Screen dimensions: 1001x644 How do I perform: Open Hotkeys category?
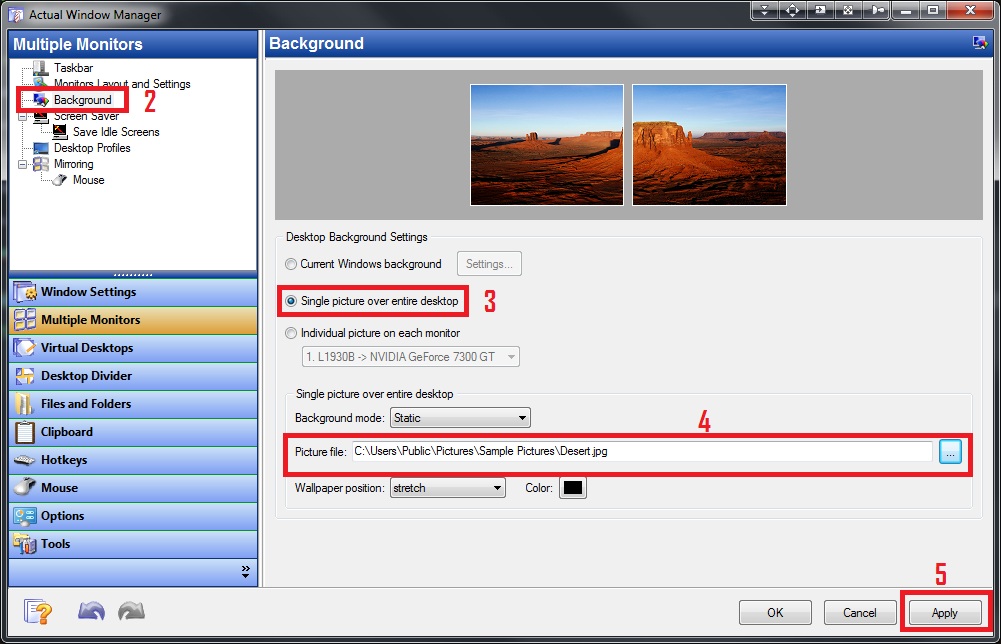tap(133, 460)
